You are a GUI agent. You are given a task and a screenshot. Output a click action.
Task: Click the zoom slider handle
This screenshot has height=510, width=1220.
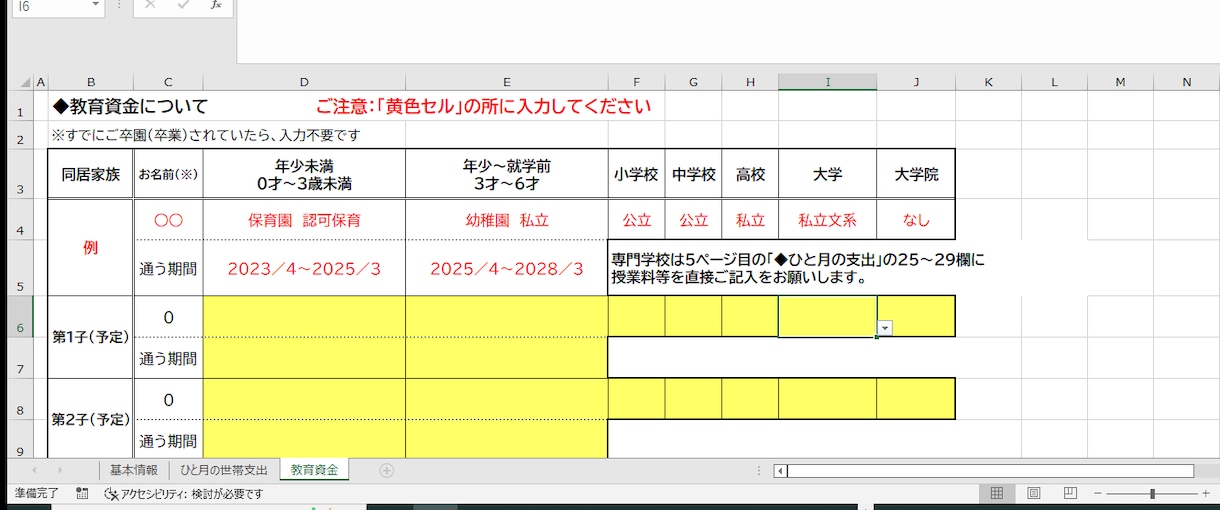tap(1153, 494)
